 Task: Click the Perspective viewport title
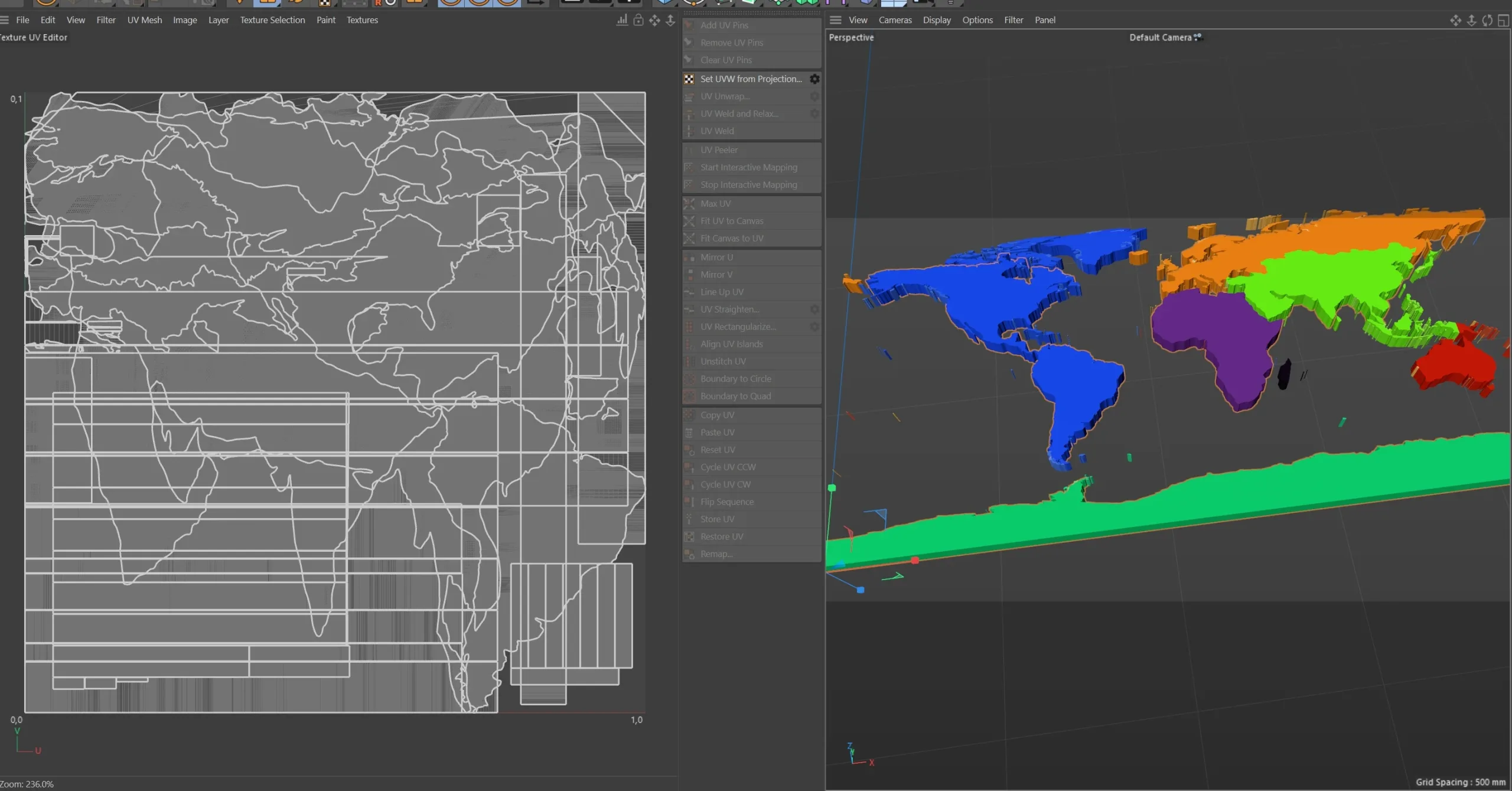tap(850, 37)
